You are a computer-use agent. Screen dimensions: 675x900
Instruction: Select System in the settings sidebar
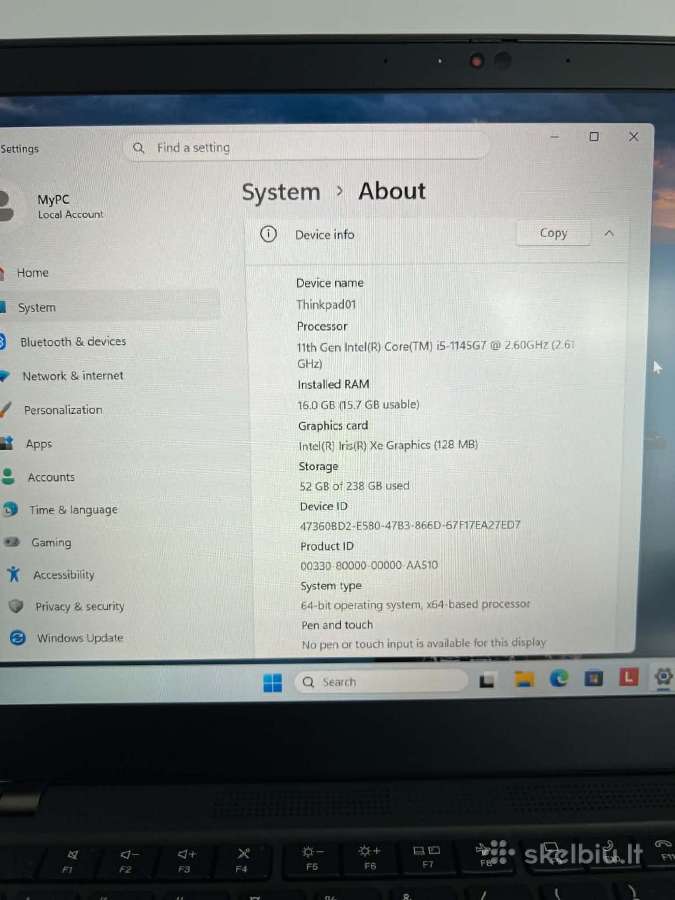point(37,308)
